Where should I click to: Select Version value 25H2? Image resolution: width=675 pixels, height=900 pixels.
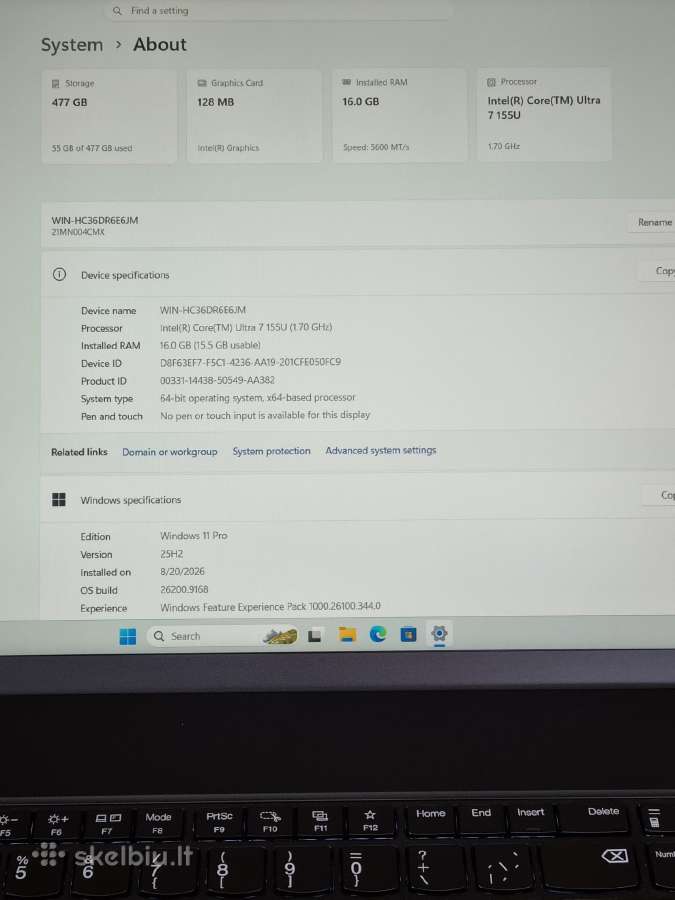[x=172, y=554]
